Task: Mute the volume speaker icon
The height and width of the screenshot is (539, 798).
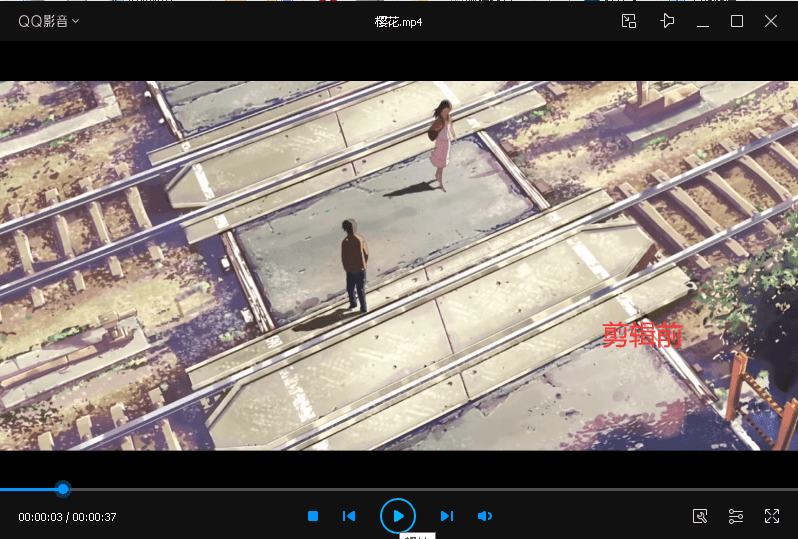Action: [x=484, y=516]
